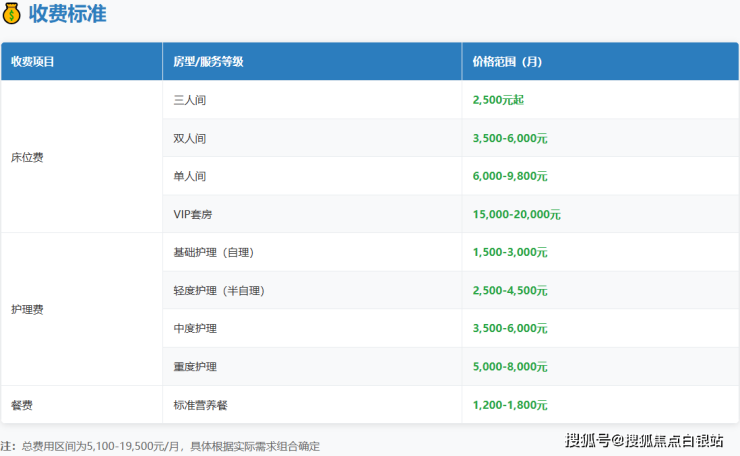Click the 2,500元起 price
740x456 pixels.
pyautogui.click(x=497, y=100)
